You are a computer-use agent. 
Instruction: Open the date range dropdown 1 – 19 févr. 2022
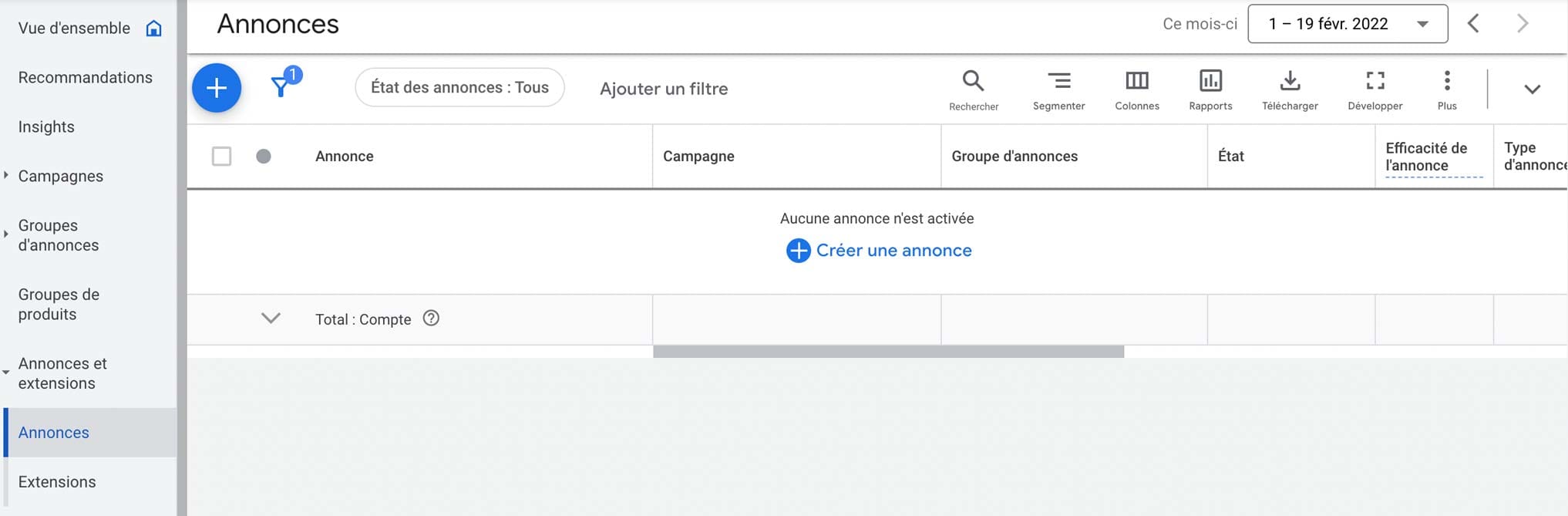(1348, 24)
